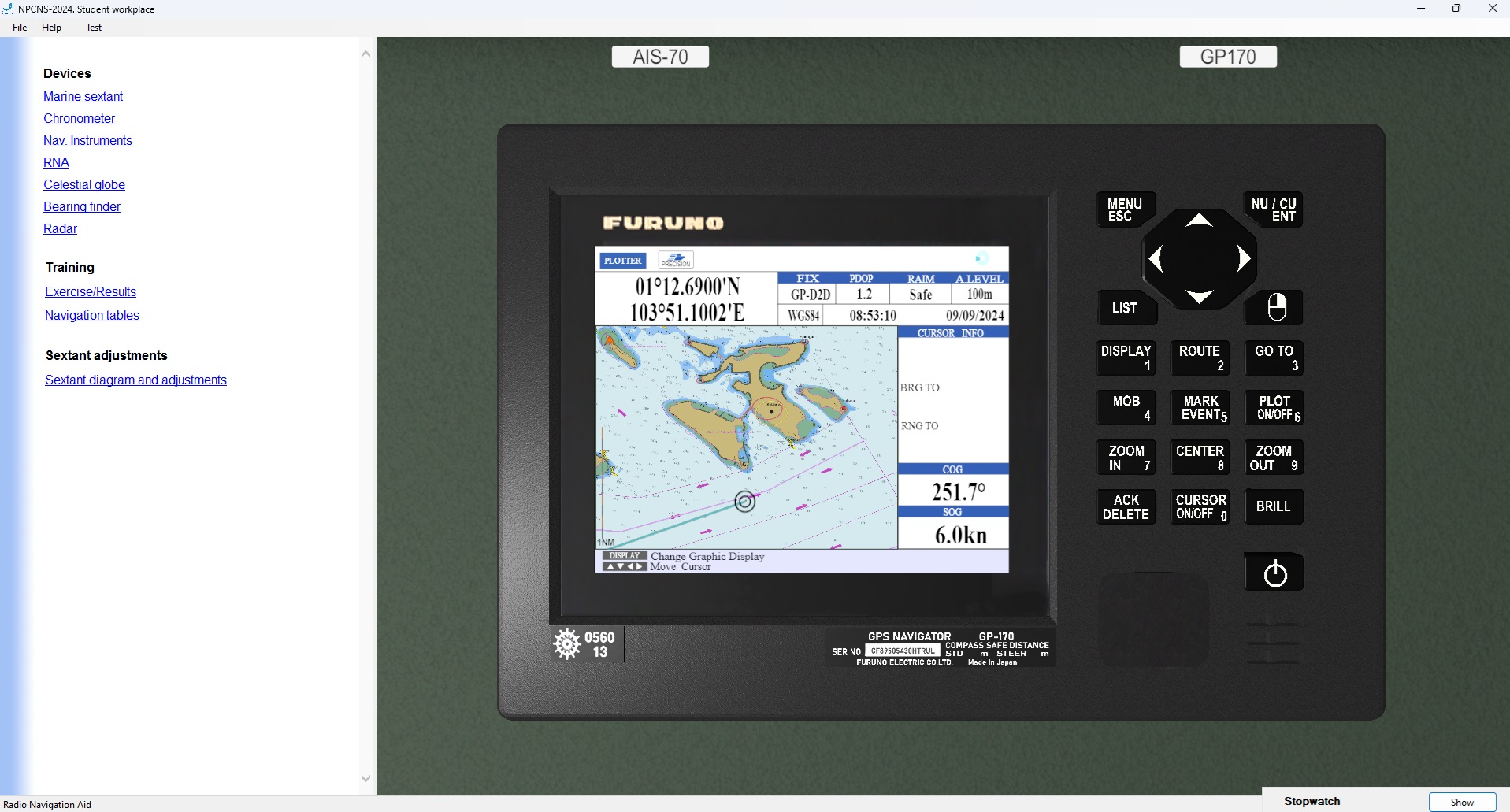Open the File menu
Viewport: 1510px width, 812px height.
[x=20, y=28]
